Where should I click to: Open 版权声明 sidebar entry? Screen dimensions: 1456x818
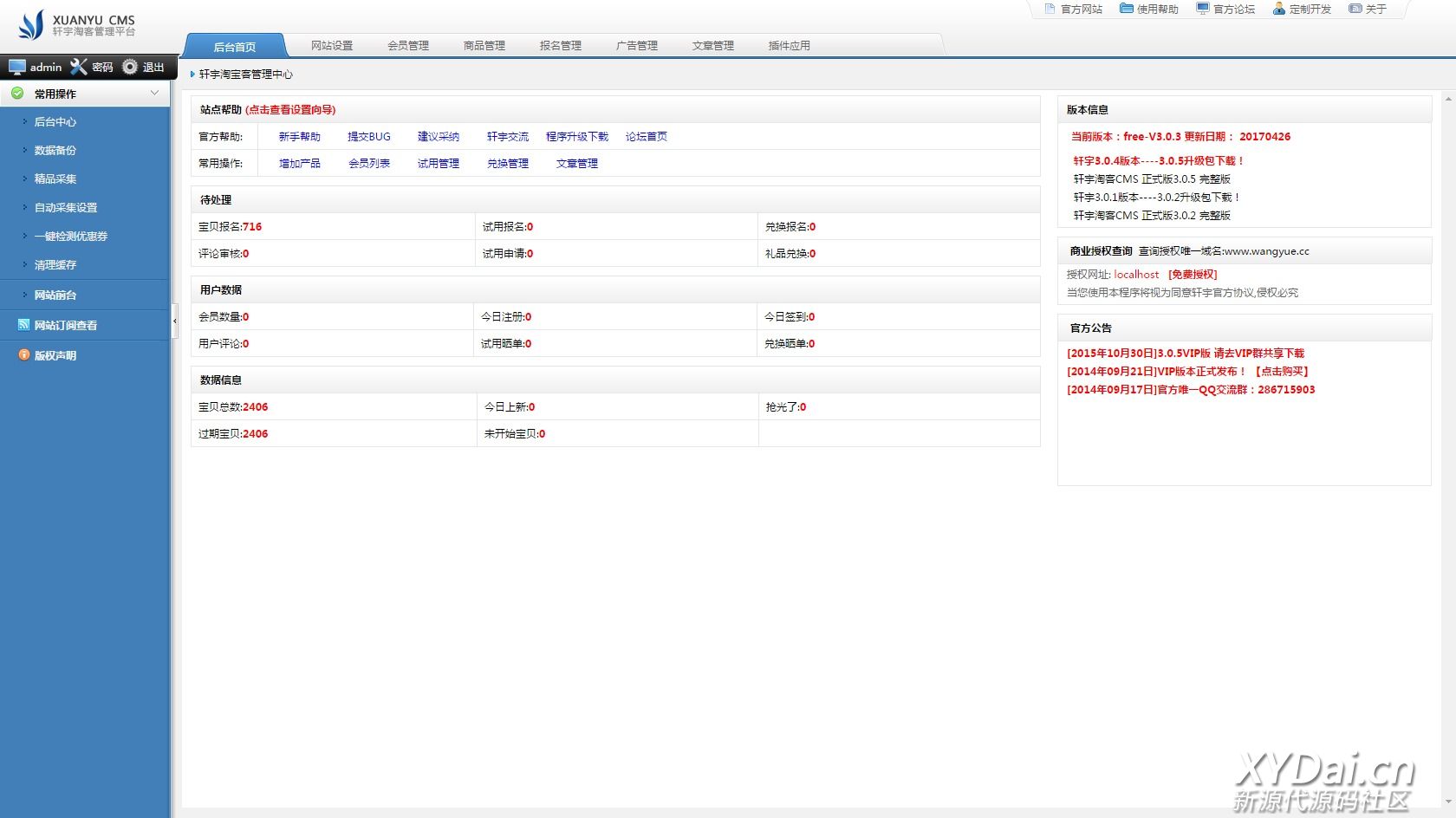[55, 356]
